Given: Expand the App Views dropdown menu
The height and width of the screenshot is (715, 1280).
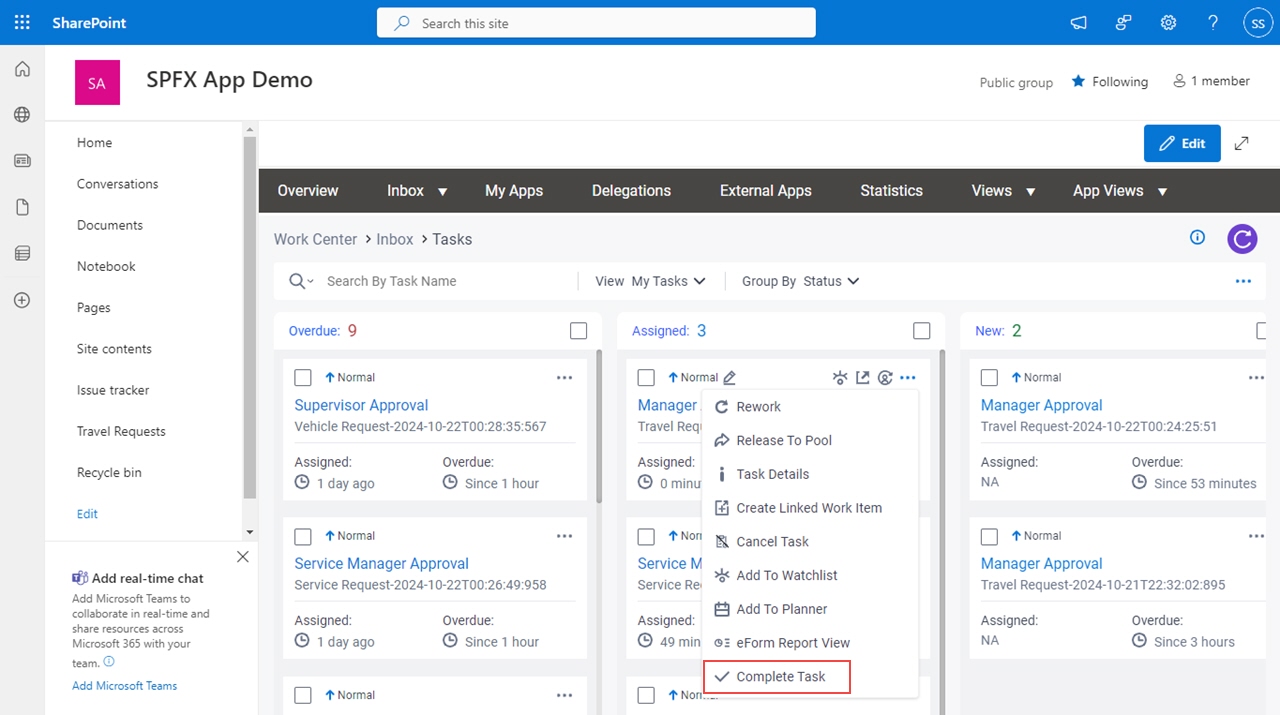Looking at the screenshot, I should coord(1162,191).
